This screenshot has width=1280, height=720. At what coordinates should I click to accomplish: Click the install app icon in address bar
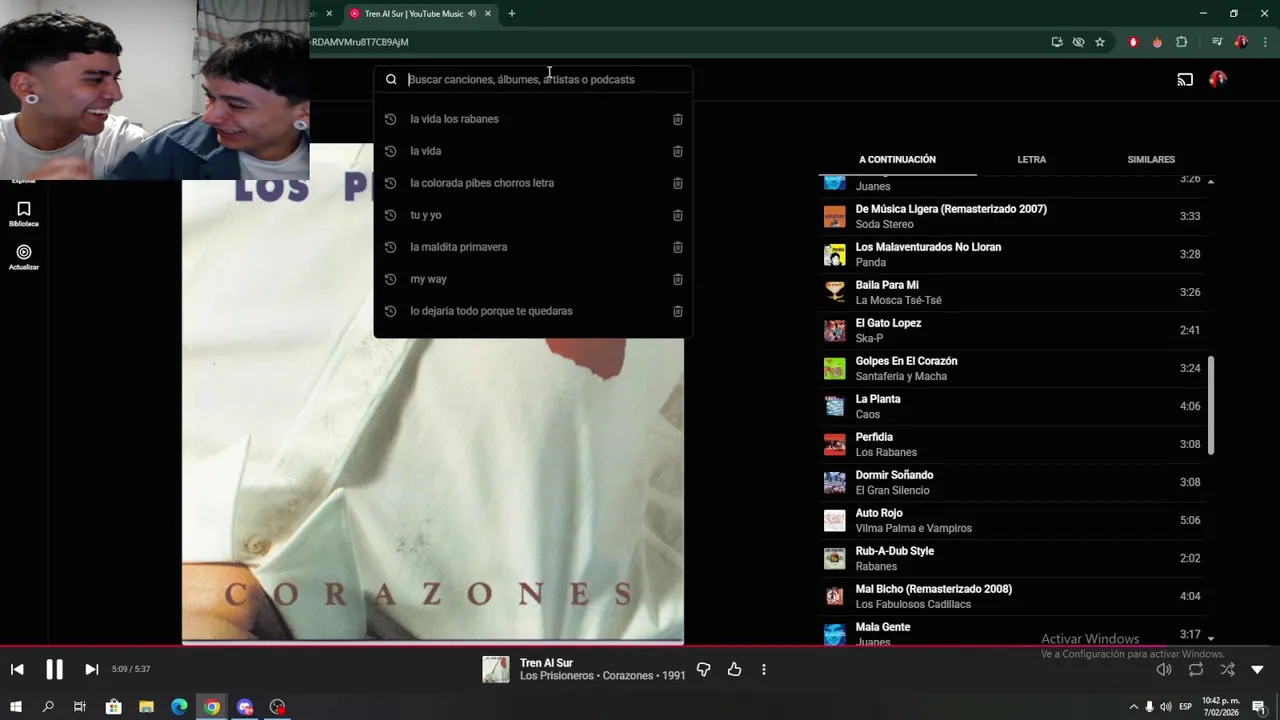click(x=1057, y=42)
